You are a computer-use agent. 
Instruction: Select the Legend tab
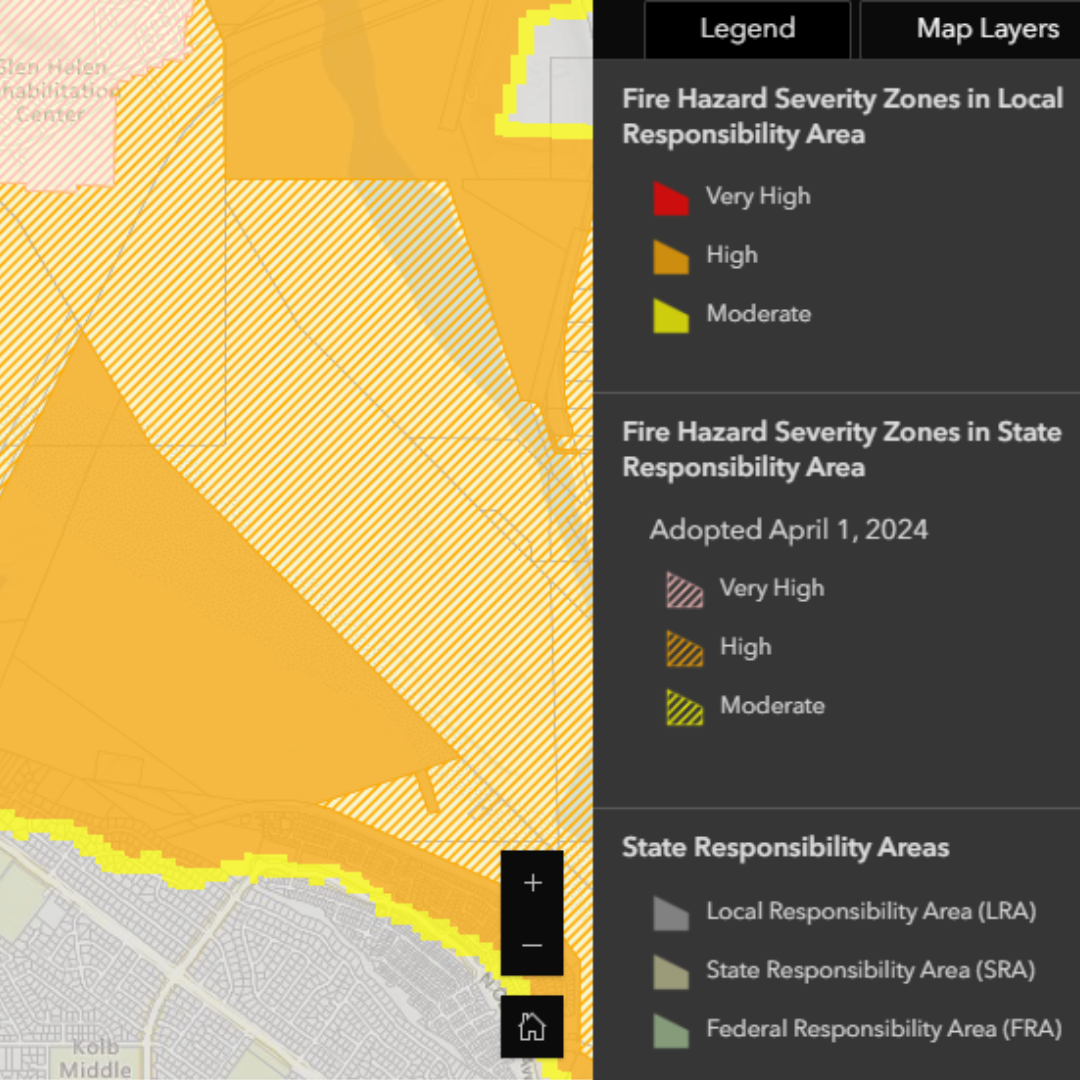click(747, 29)
